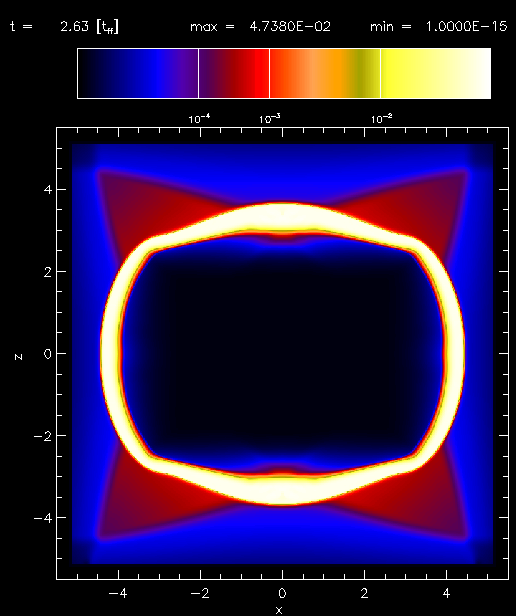Click the min value 1.0000E-15 text
This screenshot has height=616, width=516.
coord(466,27)
